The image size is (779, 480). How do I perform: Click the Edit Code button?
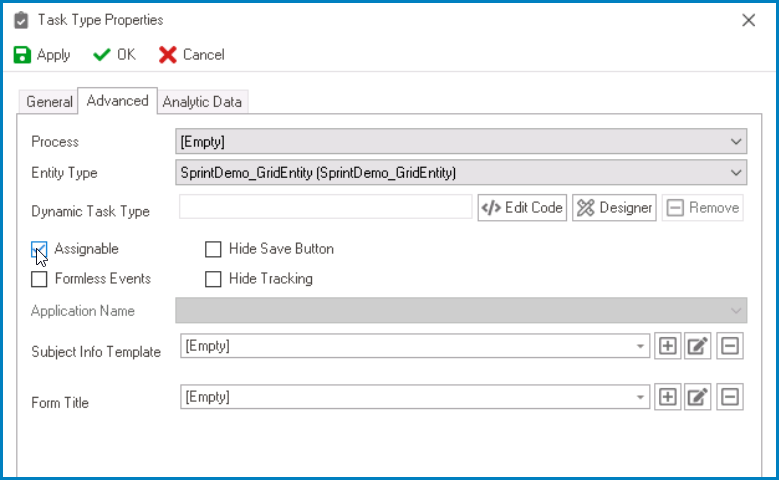(x=522, y=208)
